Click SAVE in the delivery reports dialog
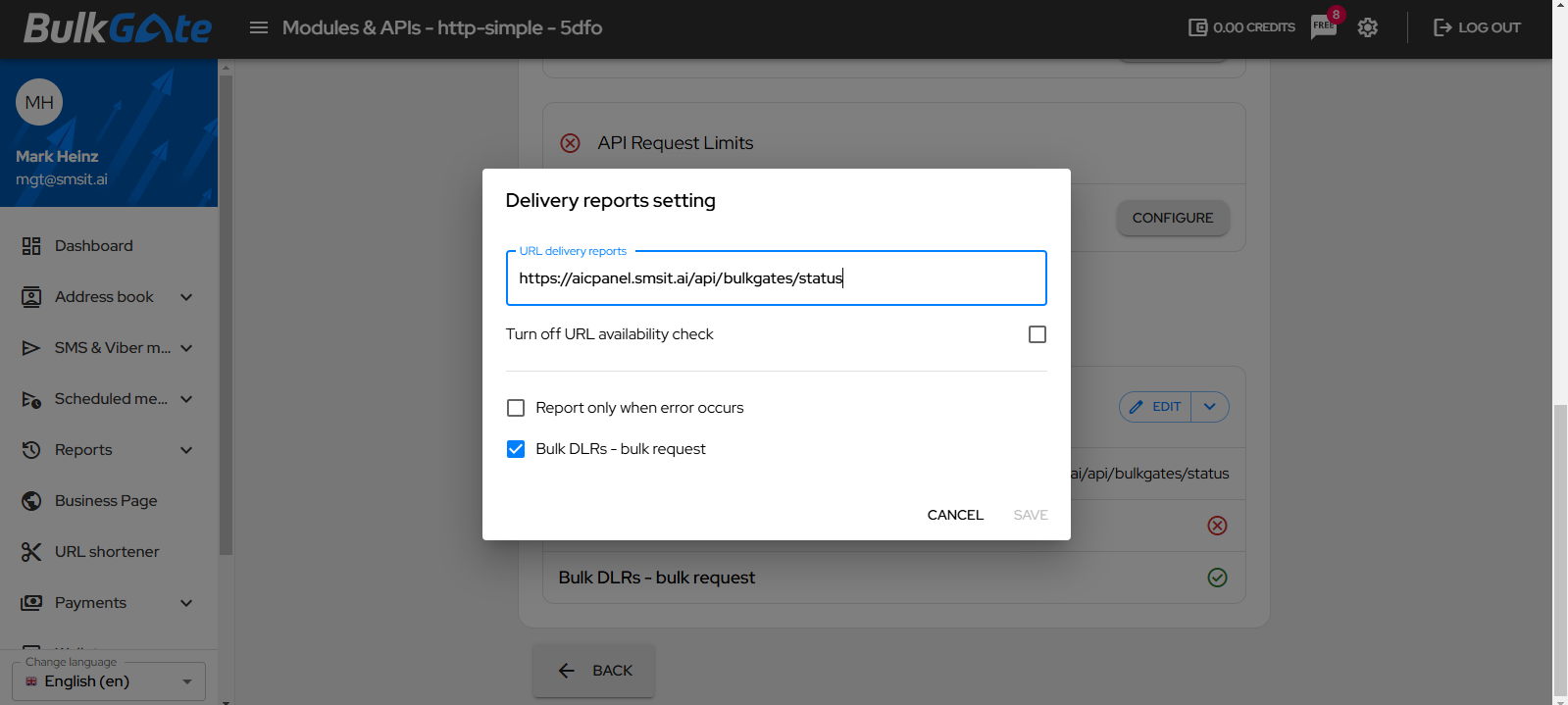The width and height of the screenshot is (1568, 705). click(x=1031, y=515)
